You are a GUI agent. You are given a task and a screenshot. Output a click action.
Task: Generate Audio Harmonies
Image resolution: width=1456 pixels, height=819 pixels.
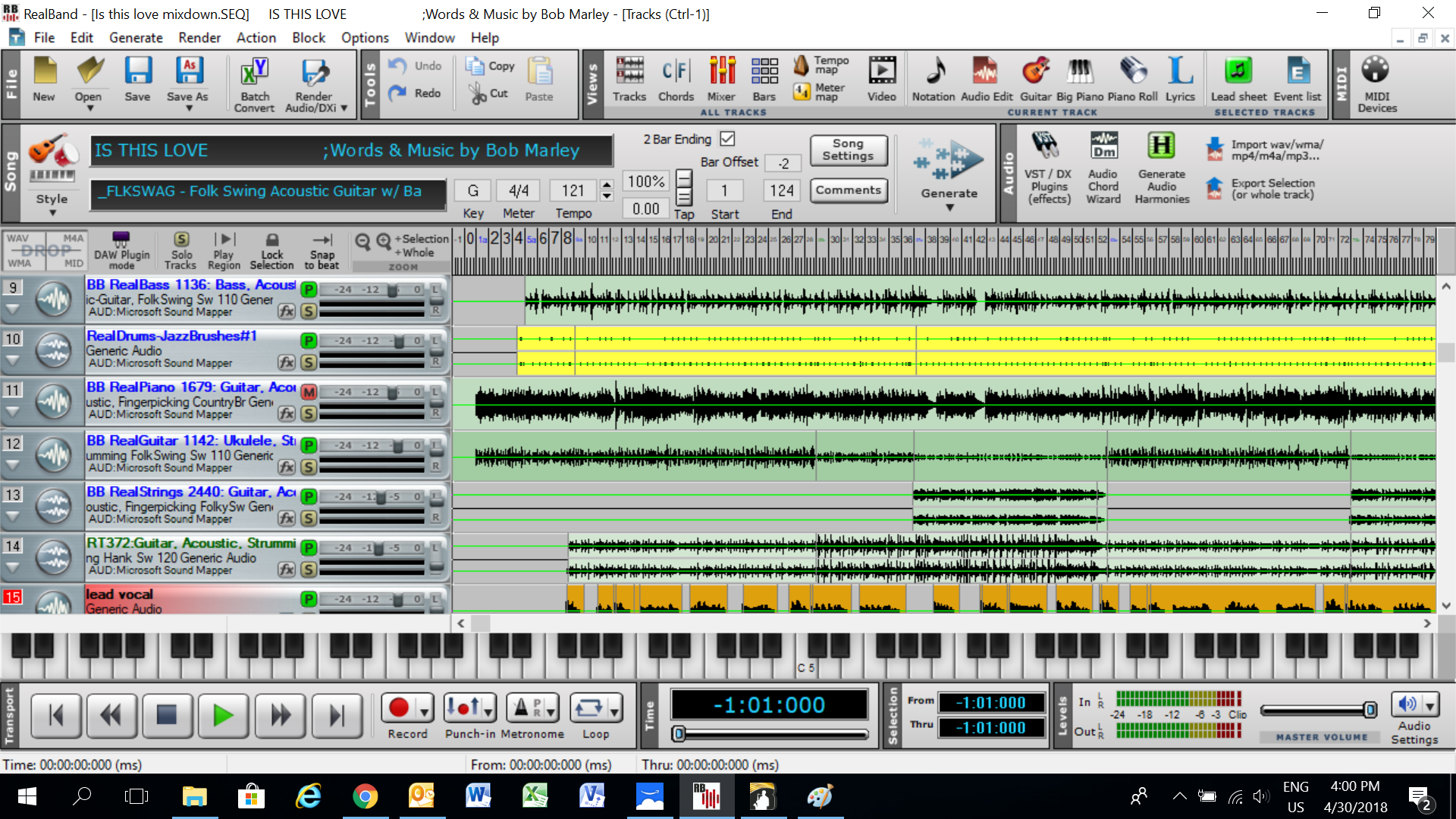1162,167
